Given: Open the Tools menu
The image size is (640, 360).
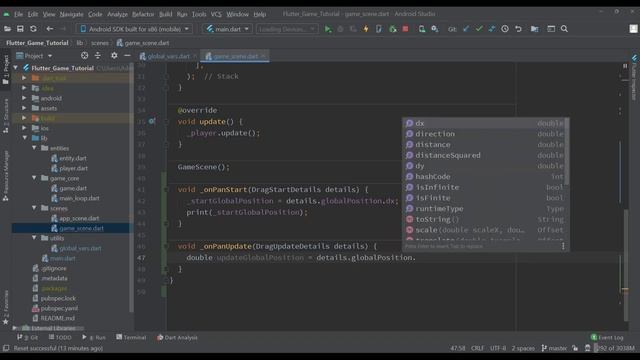Looking at the screenshot, I should (x=199, y=14).
